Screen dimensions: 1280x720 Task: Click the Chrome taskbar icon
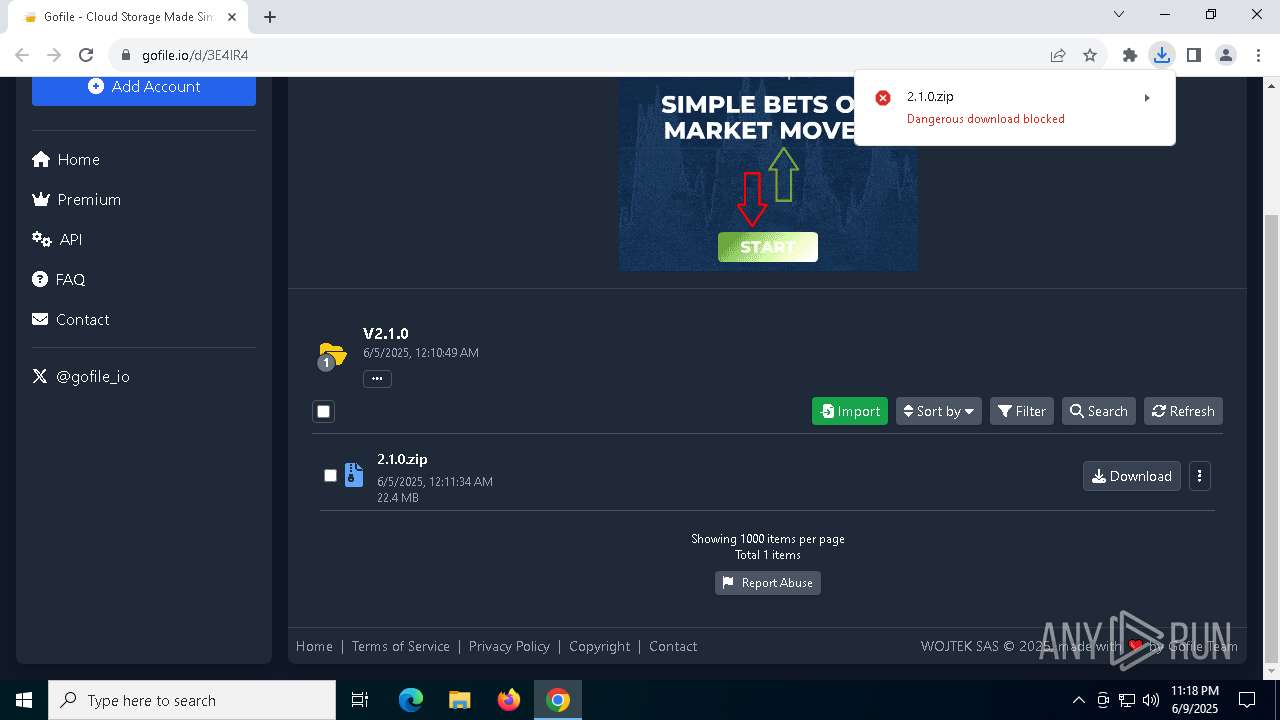pyautogui.click(x=558, y=700)
